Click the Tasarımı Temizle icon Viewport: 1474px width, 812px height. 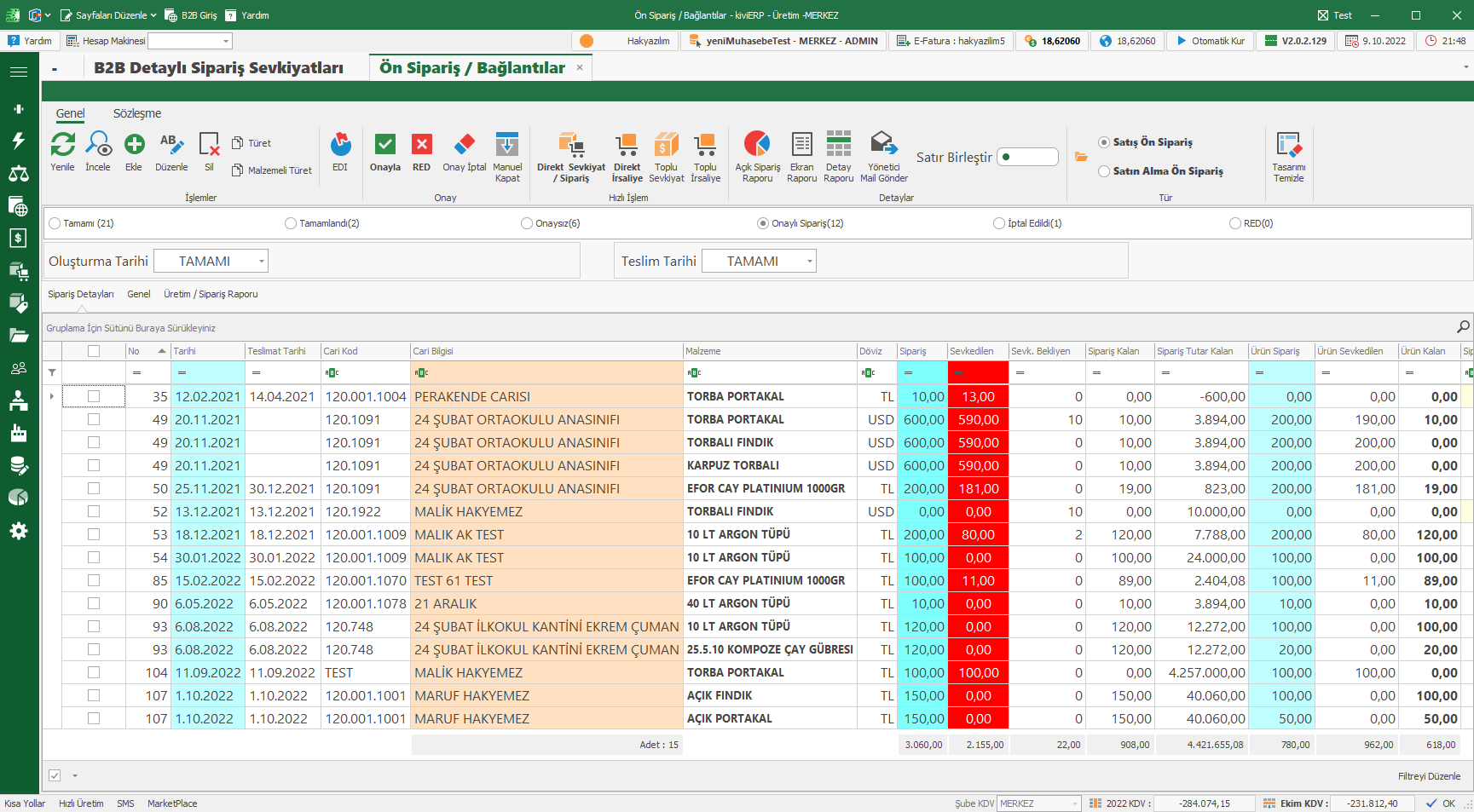tap(1288, 145)
